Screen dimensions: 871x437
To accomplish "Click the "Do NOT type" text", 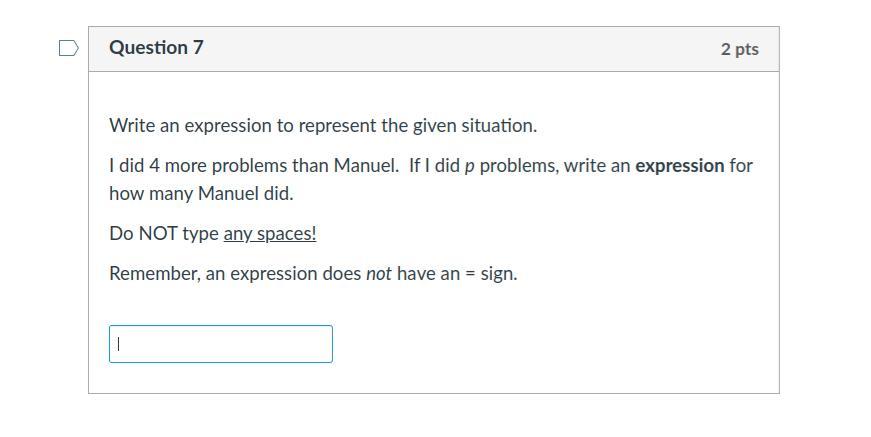I will tap(164, 234).
